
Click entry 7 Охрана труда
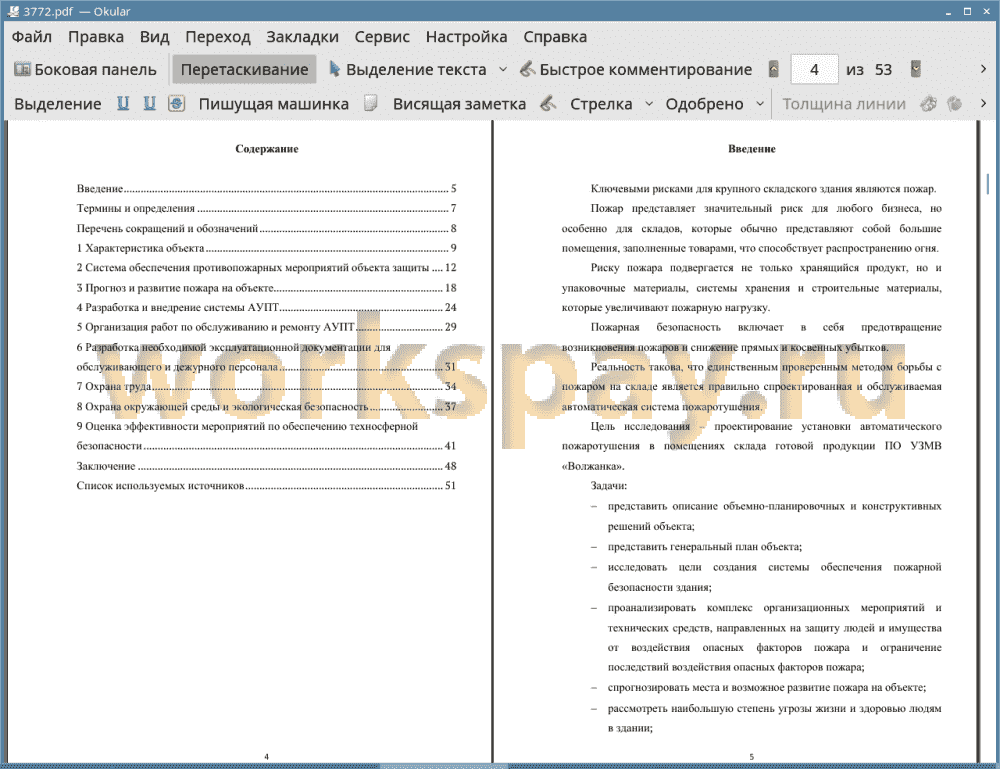click(x=266, y=386)
